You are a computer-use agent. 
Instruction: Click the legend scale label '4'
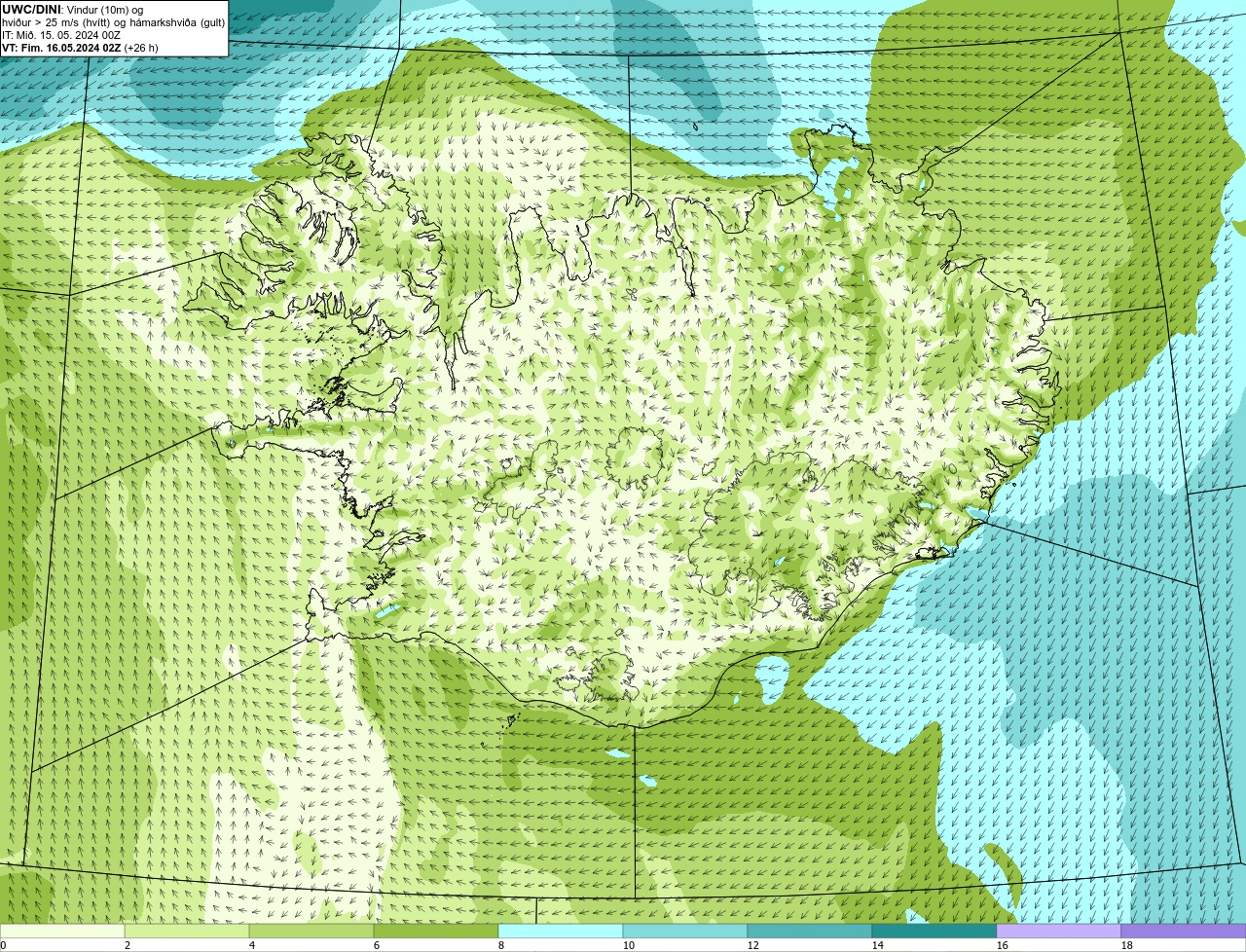pos(252,945)
